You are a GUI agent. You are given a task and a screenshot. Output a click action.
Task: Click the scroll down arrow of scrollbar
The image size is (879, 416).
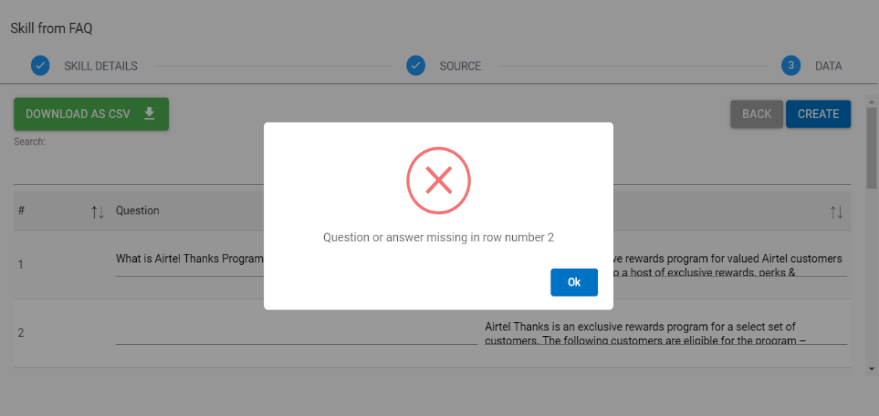point(871,369)
